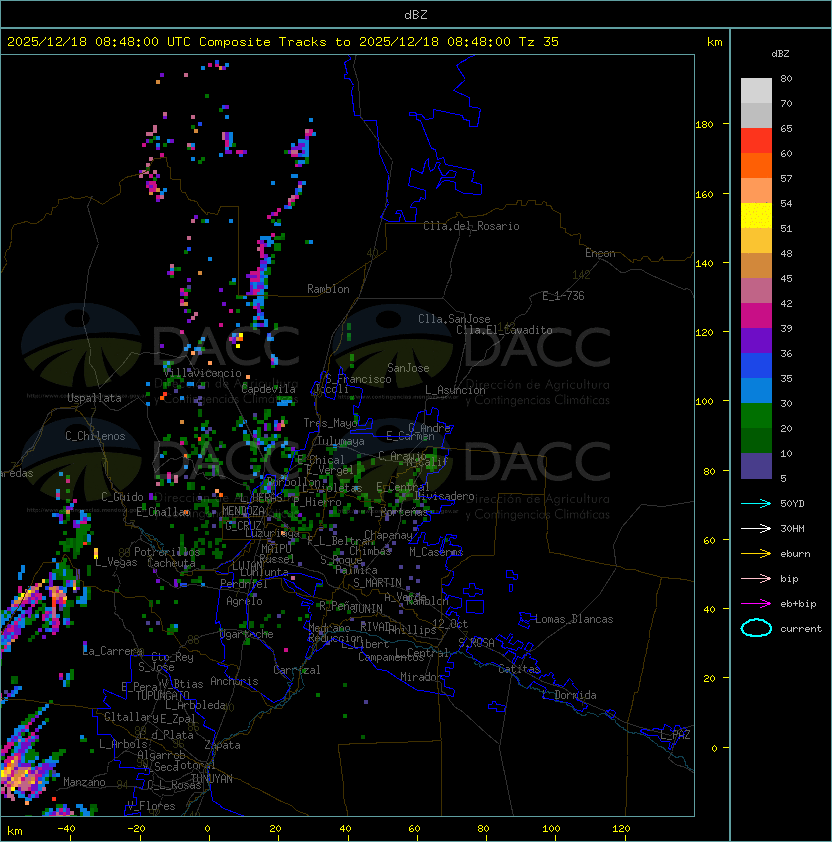Image resolution: width=832 pixels, height=842 pixels.
Task: Pick the slate swatch between 10 and 5 dBZ
Action: [756, 466]
